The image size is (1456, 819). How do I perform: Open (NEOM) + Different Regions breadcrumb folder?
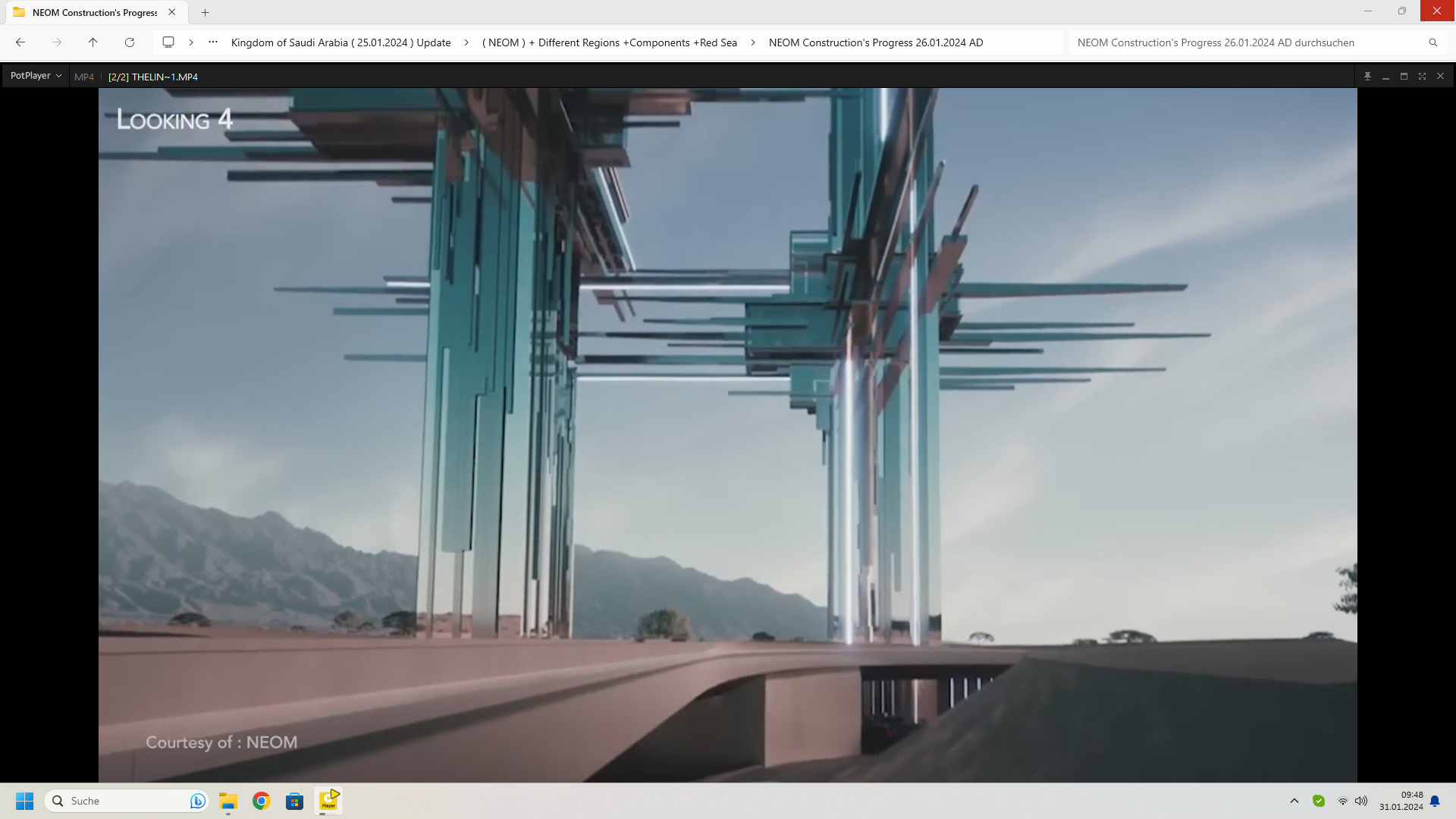tap(610, 42)
